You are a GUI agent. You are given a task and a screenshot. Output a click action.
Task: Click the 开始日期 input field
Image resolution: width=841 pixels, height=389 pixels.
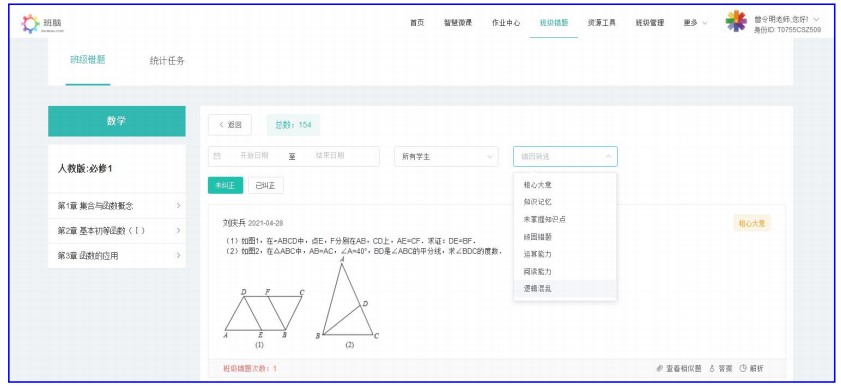point(254,156)
